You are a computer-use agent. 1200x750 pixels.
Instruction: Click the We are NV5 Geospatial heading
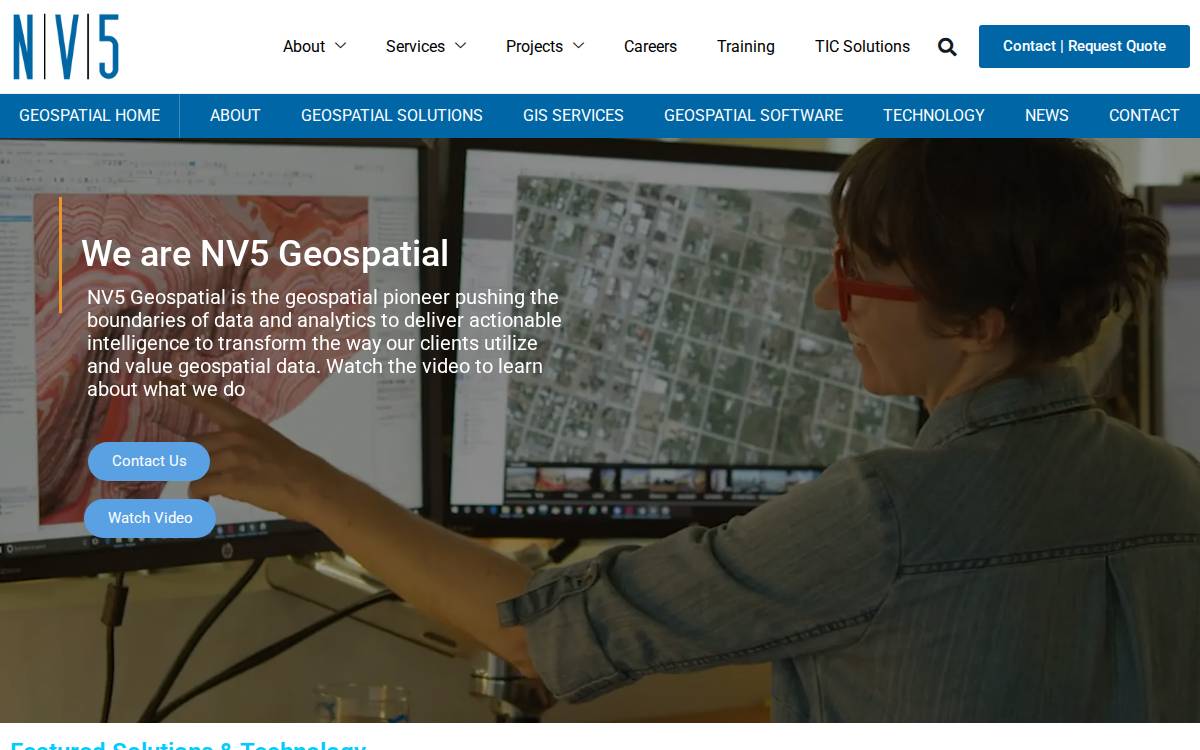pos(265,253)
